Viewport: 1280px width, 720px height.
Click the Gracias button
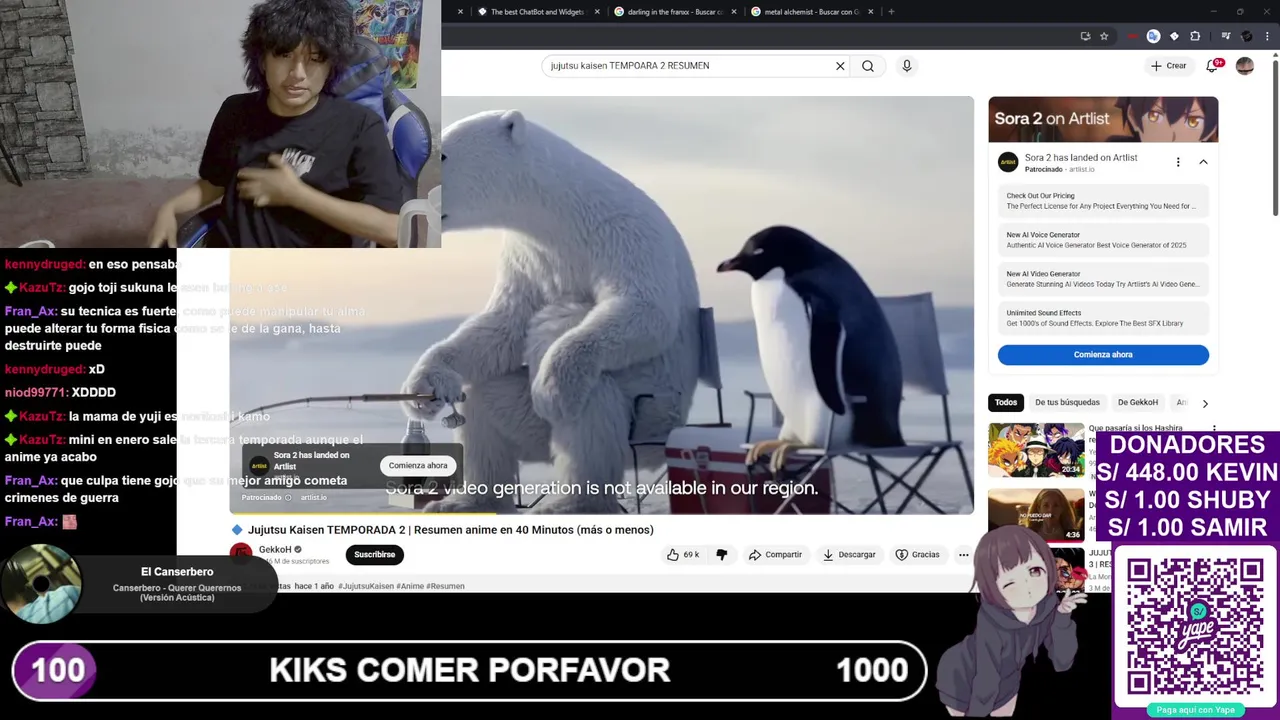(917, 555)
